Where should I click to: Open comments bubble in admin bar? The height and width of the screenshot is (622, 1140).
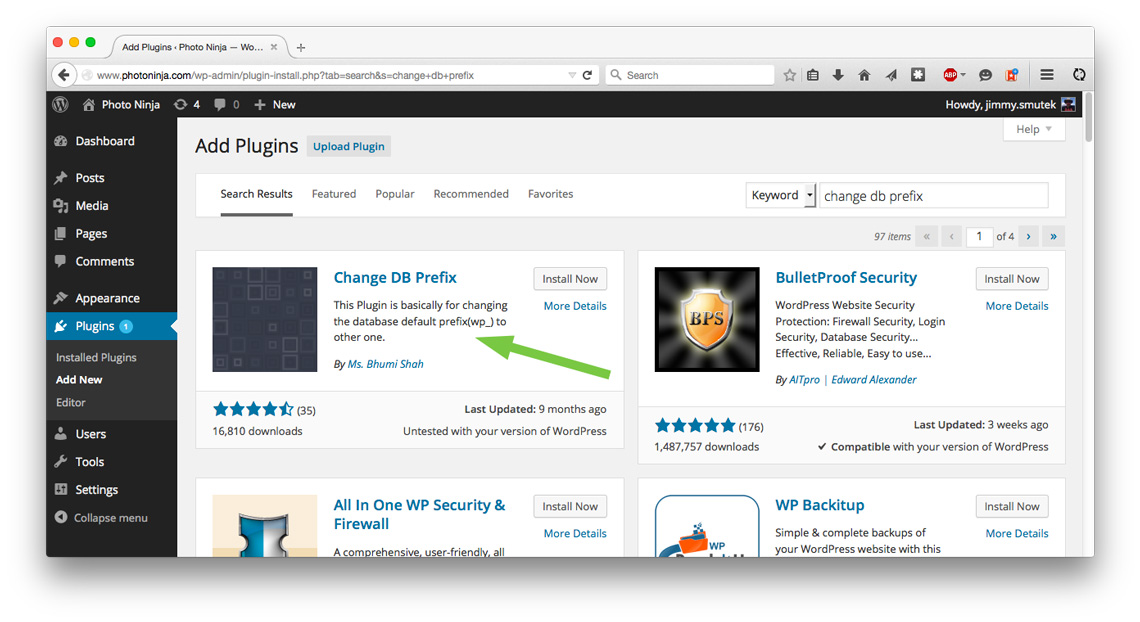pos(226,105)
